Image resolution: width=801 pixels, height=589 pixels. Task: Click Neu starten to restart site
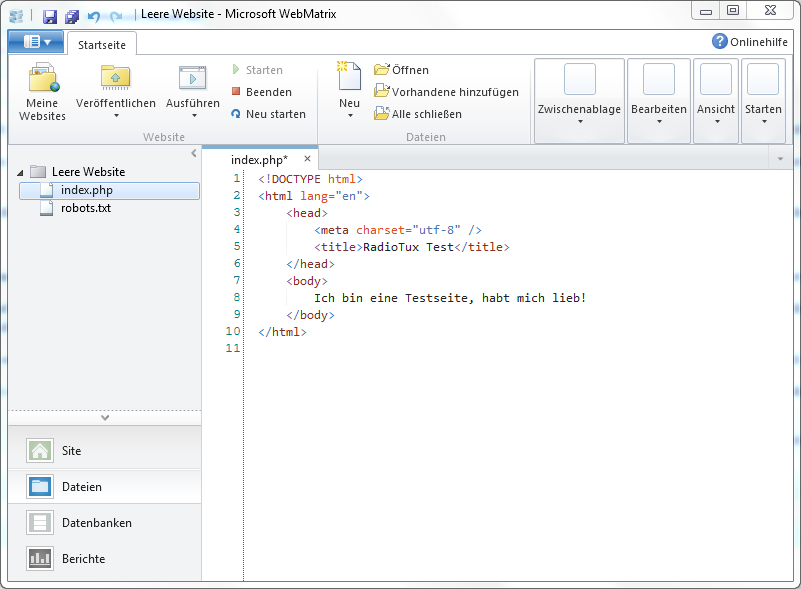click(x=269, y=114)
